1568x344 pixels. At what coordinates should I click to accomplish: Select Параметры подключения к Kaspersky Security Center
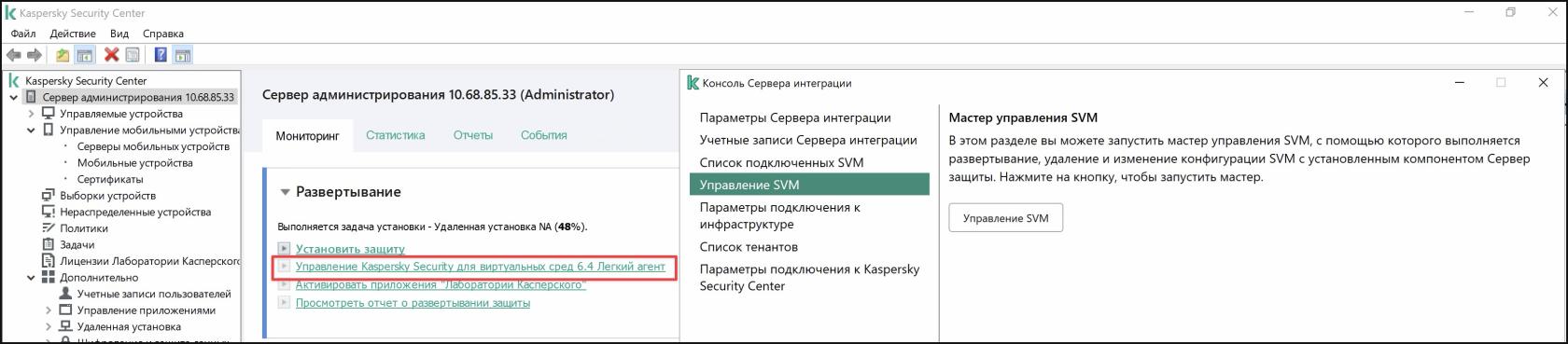click(809, 278)
